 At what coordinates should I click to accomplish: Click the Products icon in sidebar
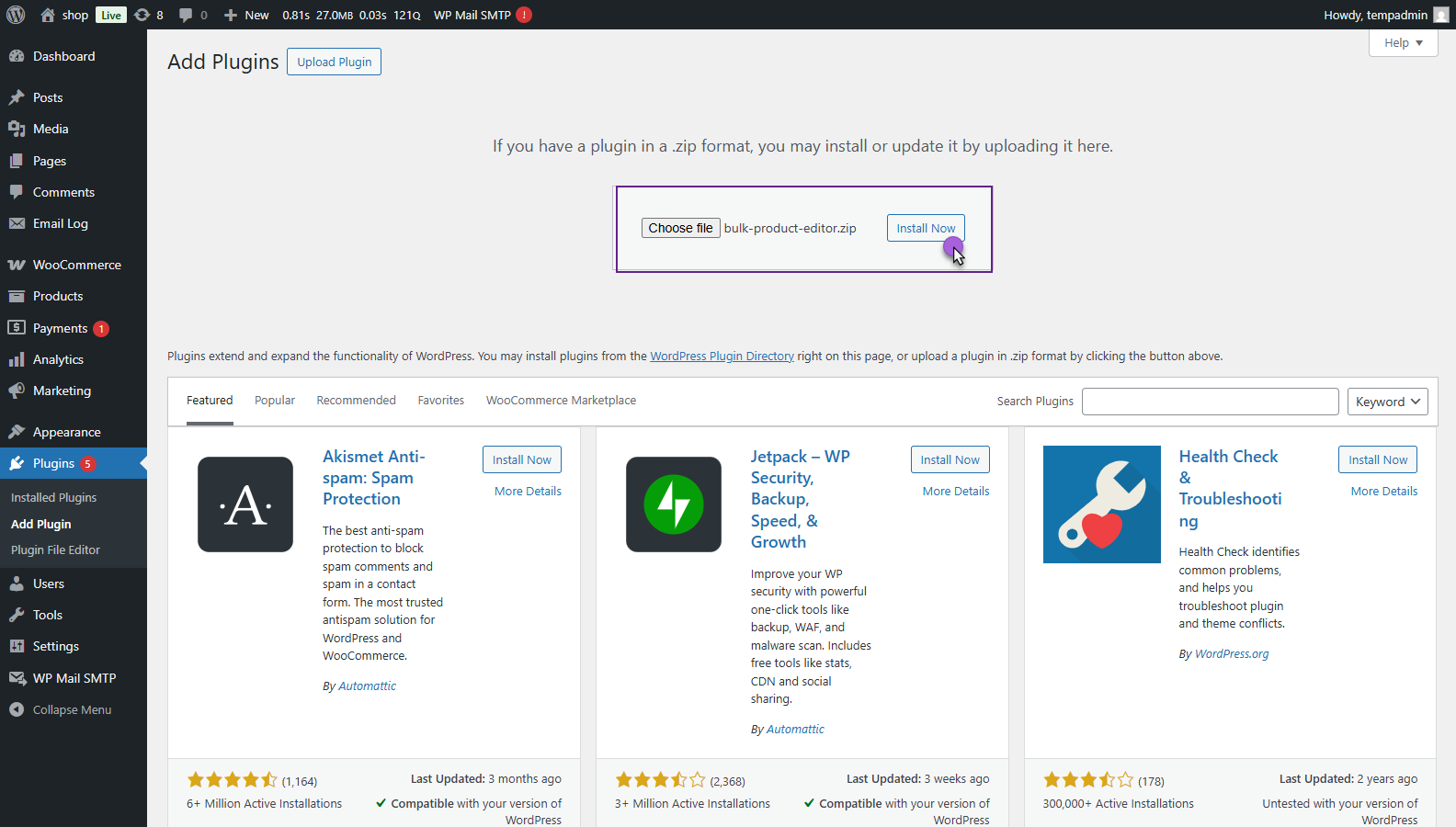pos(17,296)
